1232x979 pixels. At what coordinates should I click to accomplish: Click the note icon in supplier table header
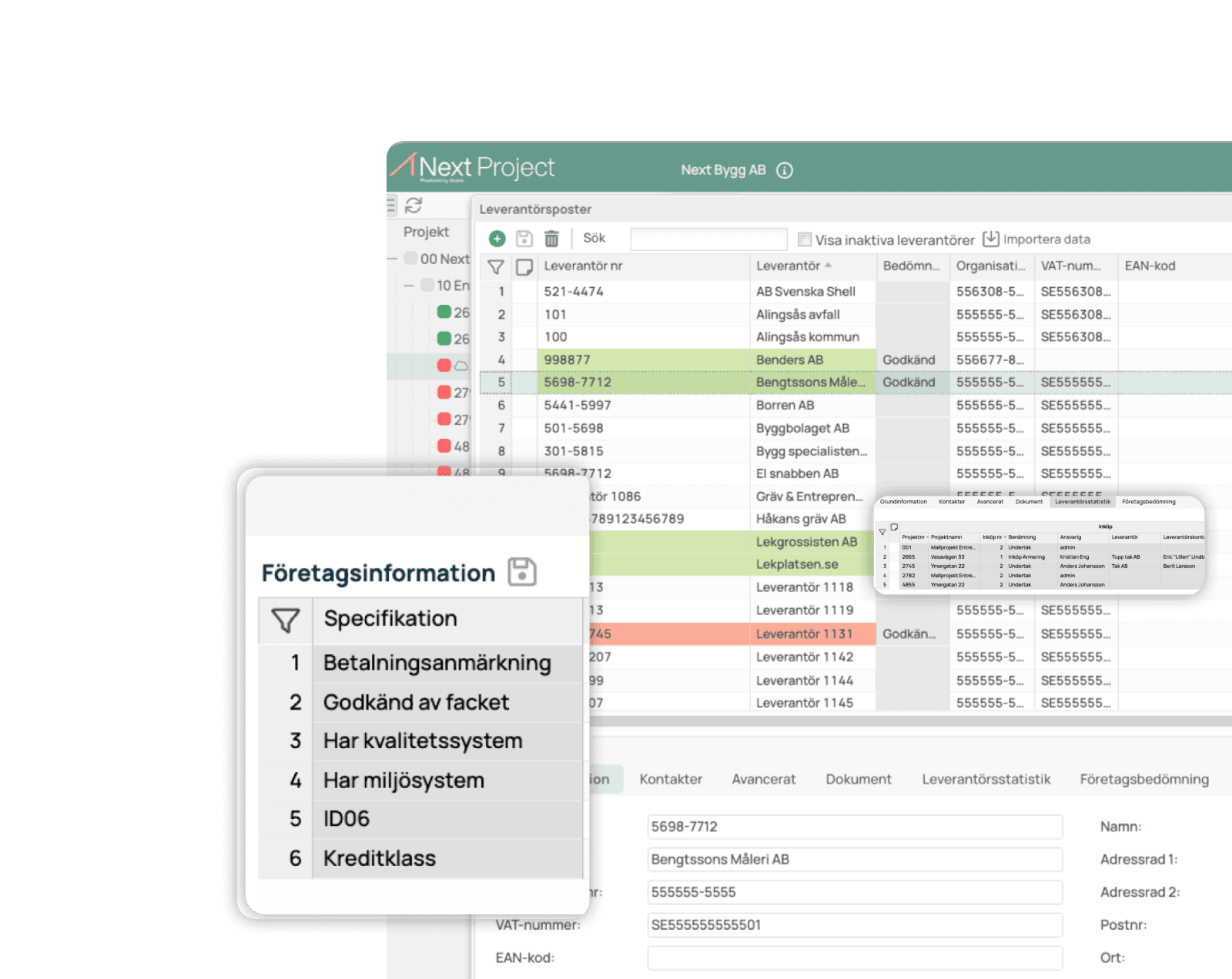[524, 267]
